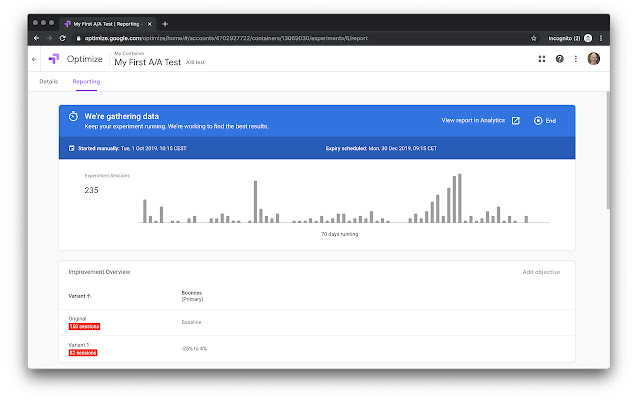Go back with the browser back arrow
Screen dimensions: 640x400
click(36, 38)
